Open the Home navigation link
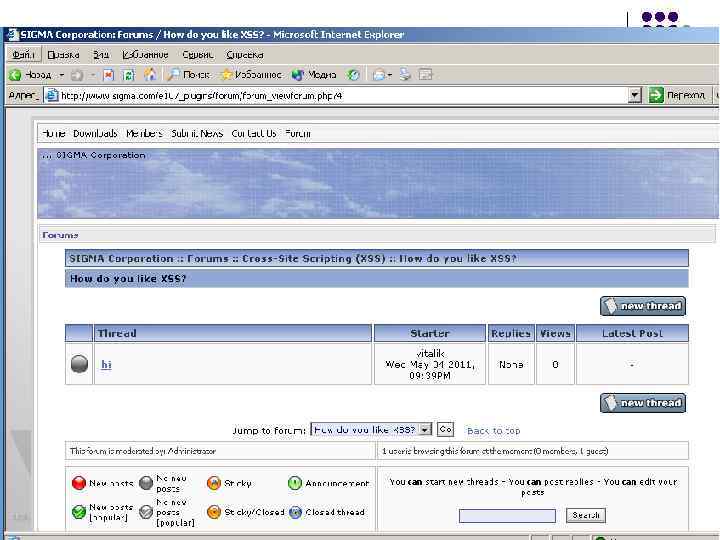 [54, 134]
